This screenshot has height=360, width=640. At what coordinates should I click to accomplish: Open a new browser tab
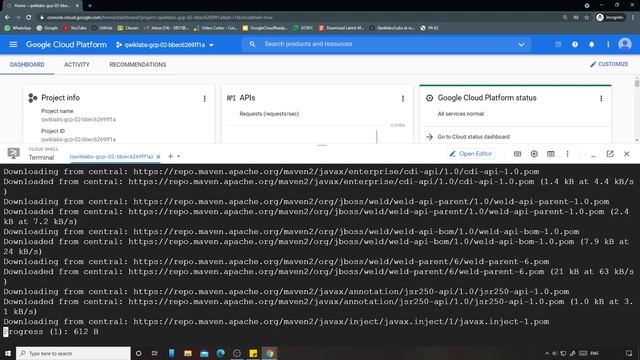click(90, 6)
